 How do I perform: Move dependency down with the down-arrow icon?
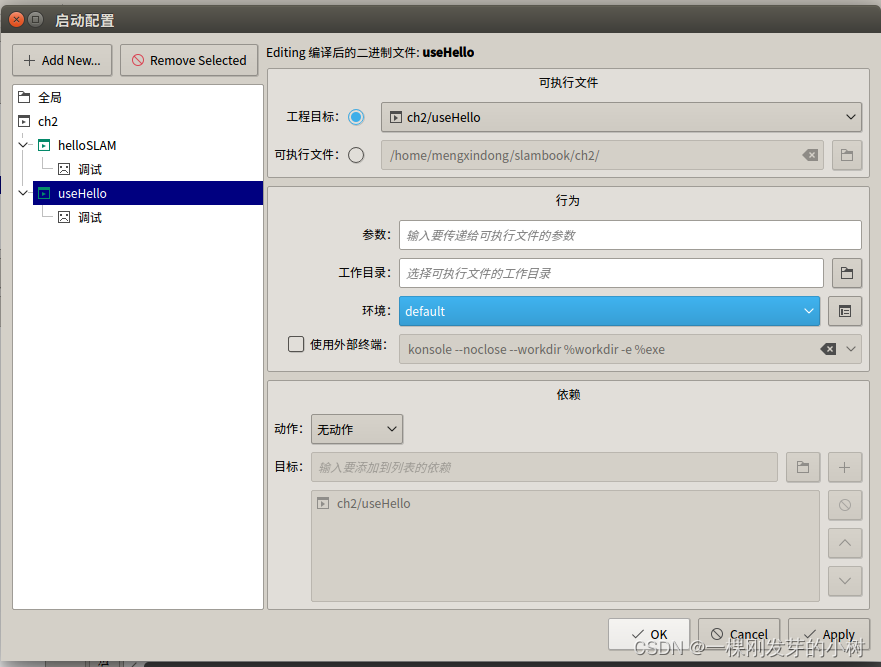tap(844, 580)
